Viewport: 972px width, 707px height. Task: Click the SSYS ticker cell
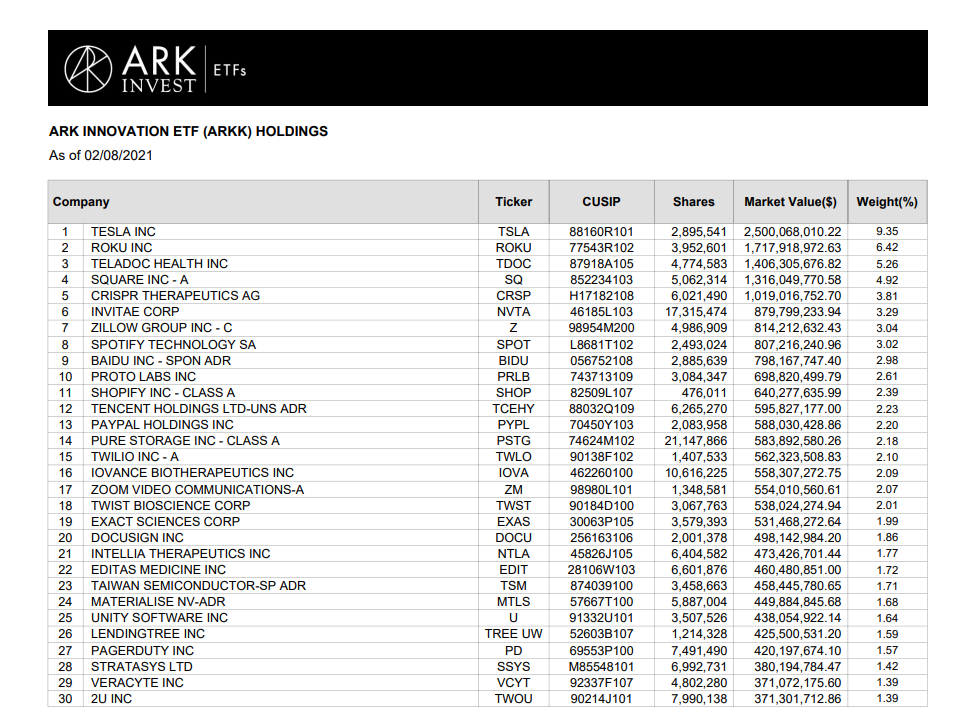513,667
